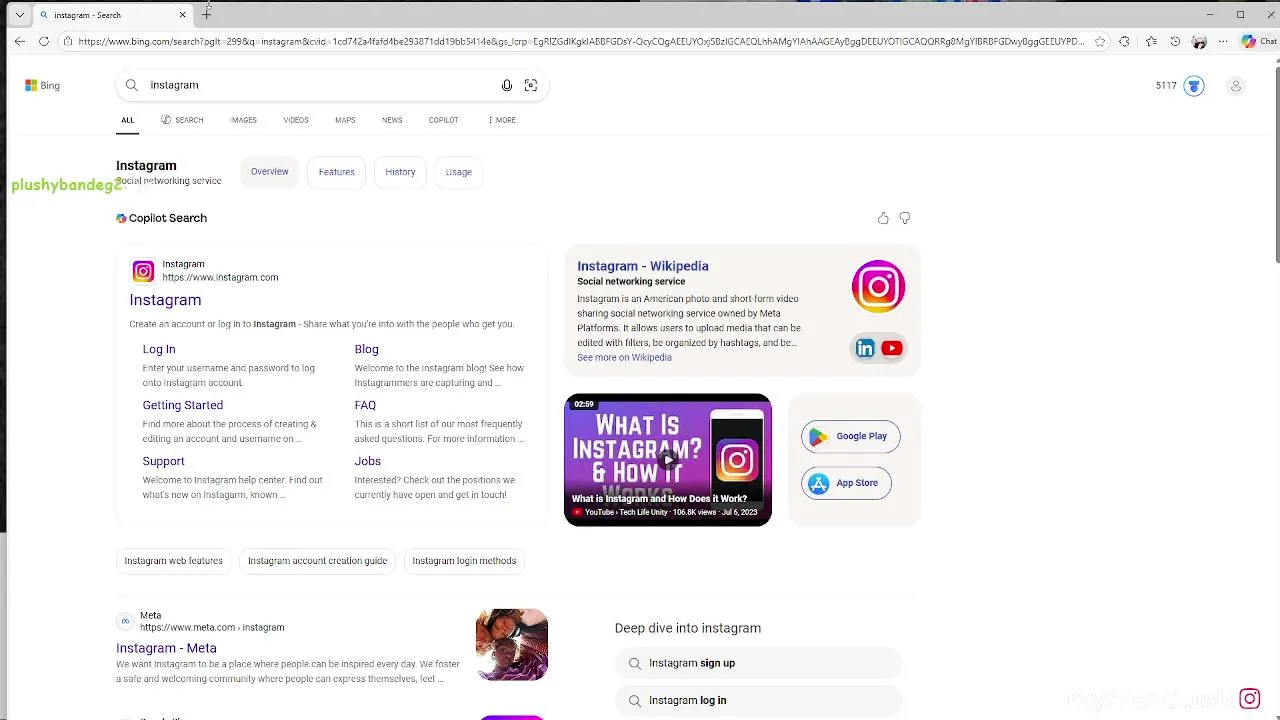This screenshot has height=720, width=1280.
Task: Dislike the Copilot Search answer thumbs down
Action: point(905,218)
